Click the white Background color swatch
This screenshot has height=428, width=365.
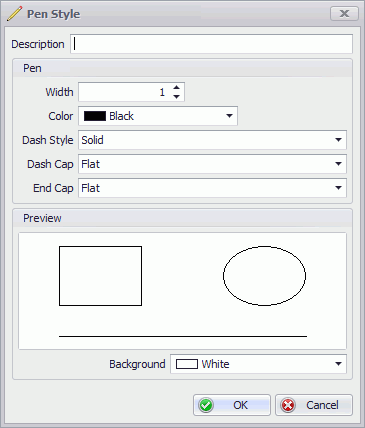pos(187,364)
